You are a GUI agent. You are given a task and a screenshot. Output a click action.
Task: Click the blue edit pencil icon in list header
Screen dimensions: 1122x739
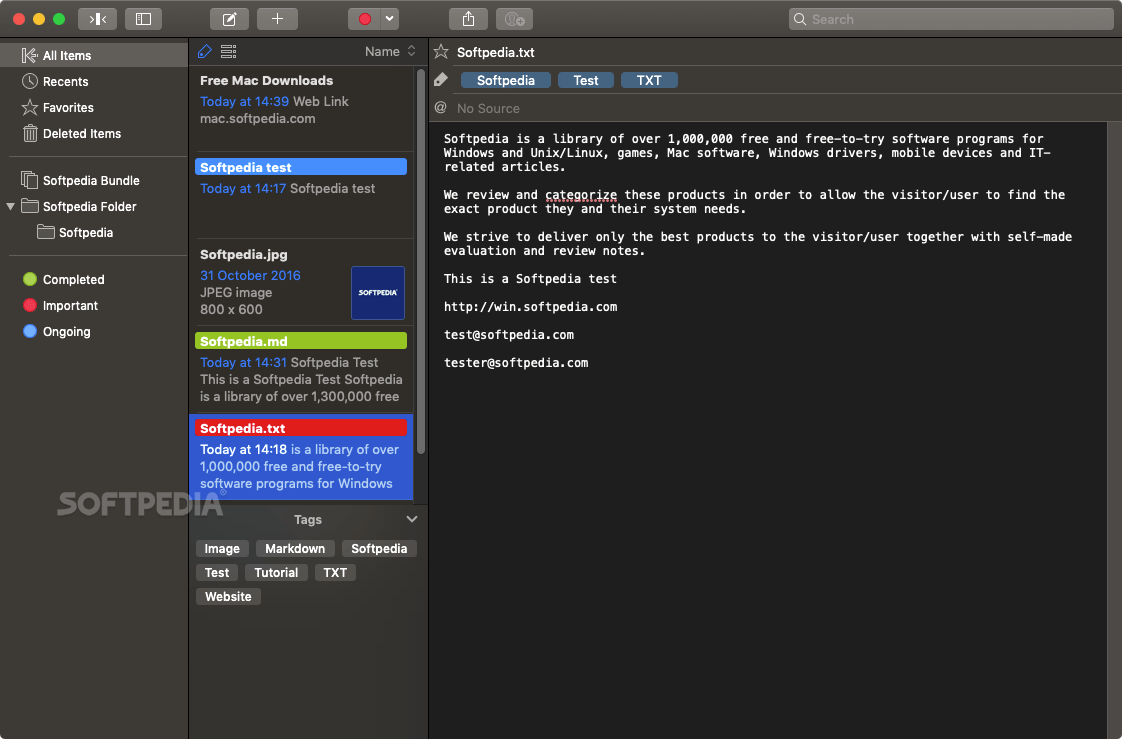pos(205,51)
